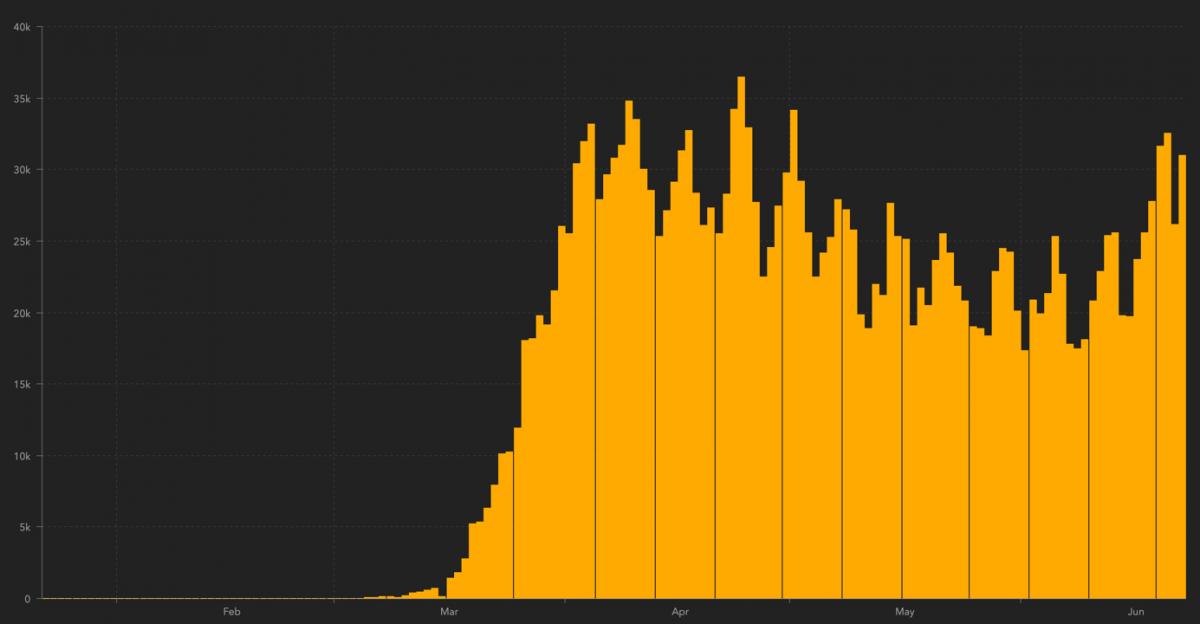The image size is (1200, 624).
Task: Select the last bar in the chart
Action: point(1182,377)
